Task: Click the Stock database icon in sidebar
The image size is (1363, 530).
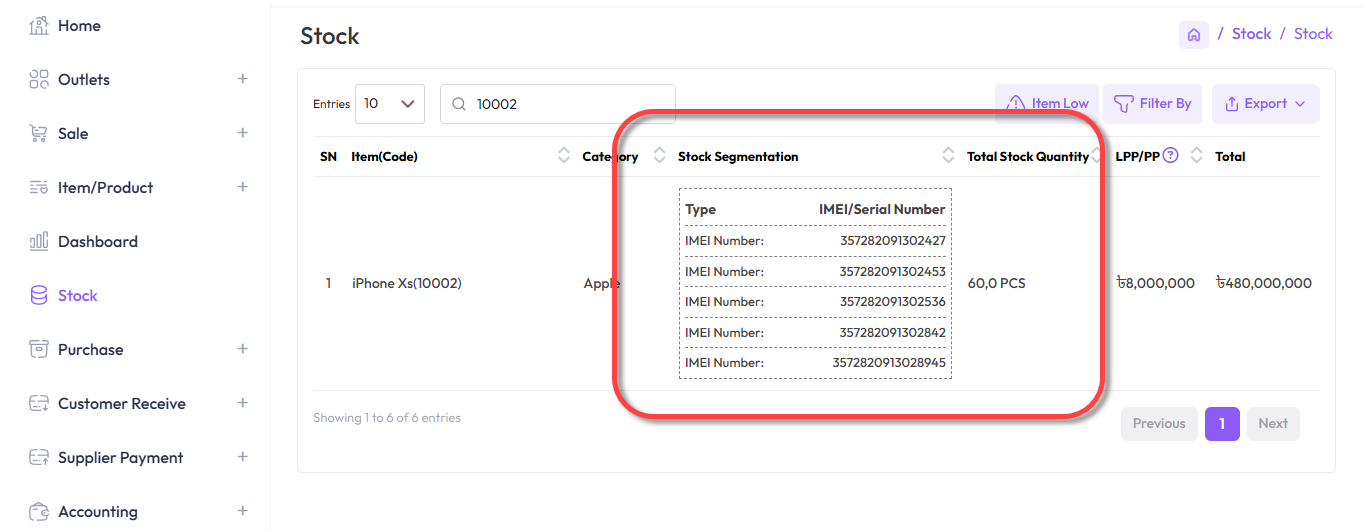Action: tap(39, 296)
